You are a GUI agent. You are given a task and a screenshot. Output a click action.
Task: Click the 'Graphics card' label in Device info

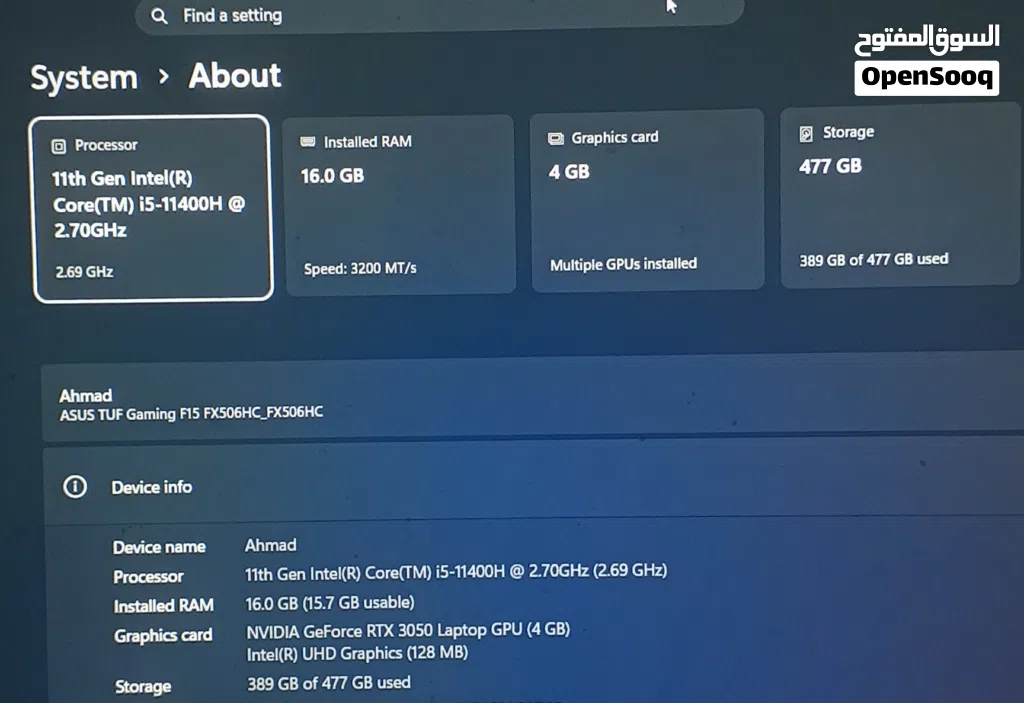(163, 635)
